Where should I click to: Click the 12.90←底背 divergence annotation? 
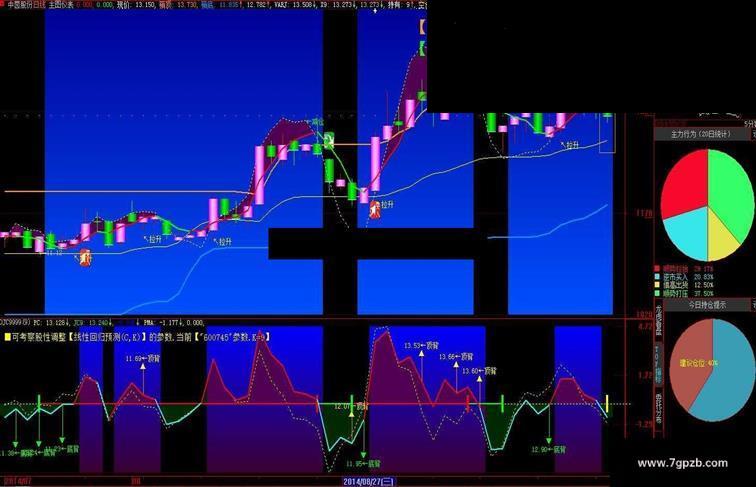549,449
